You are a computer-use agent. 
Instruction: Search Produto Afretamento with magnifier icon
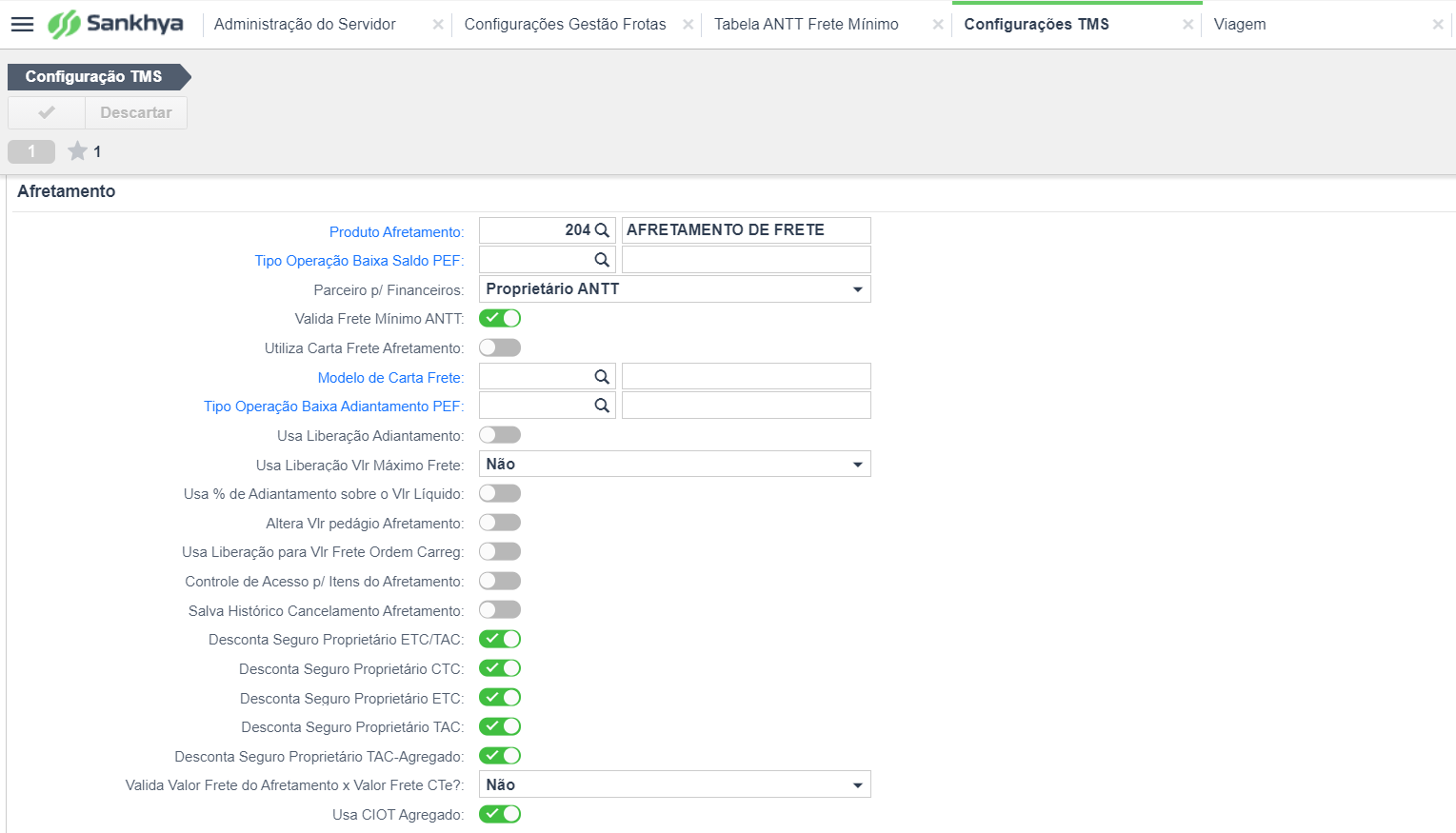pyautogui.click(x=602, y=230)
